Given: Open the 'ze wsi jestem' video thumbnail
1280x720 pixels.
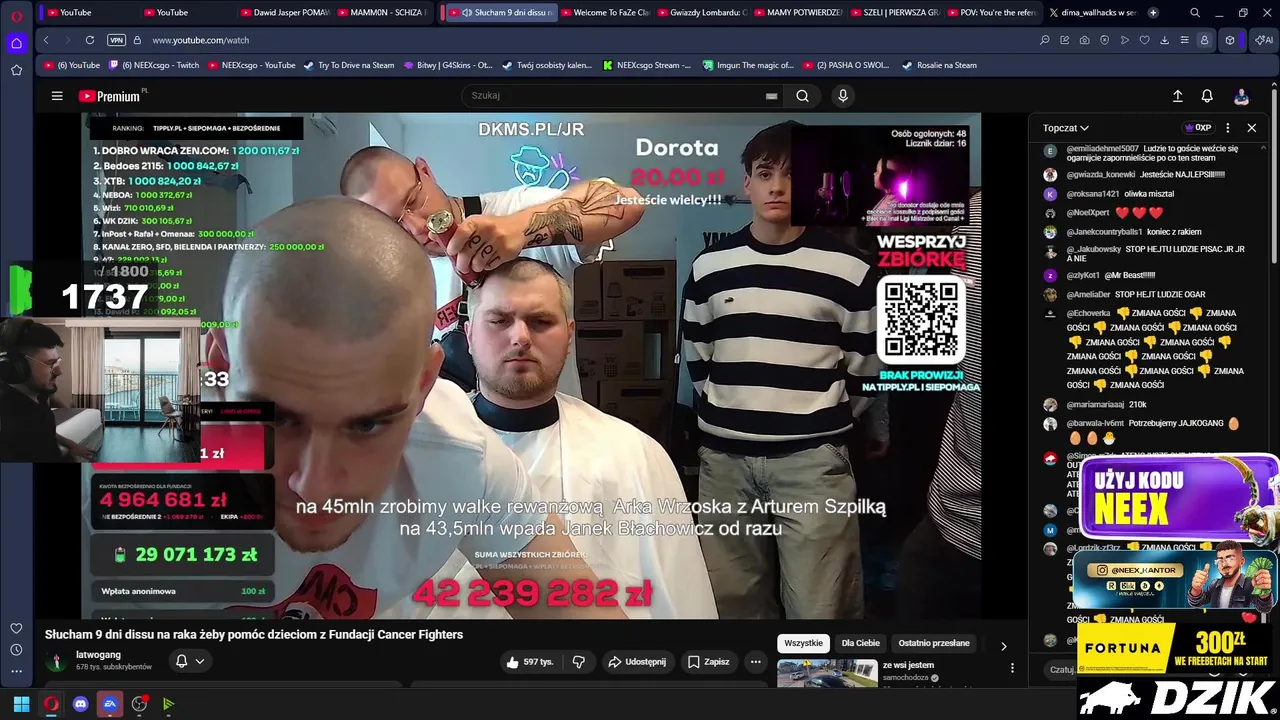Looking at the screenshot, I should point(827,673).
